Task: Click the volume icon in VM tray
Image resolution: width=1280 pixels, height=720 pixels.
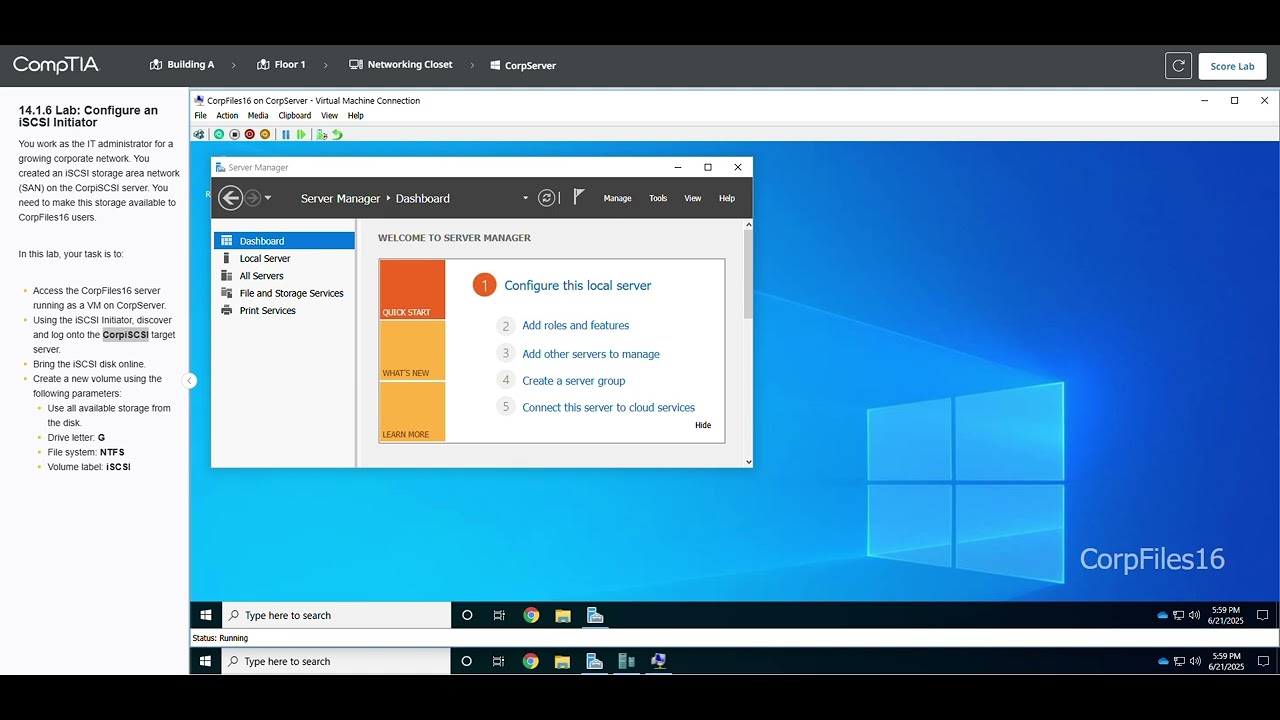Action: point(1194,615)
